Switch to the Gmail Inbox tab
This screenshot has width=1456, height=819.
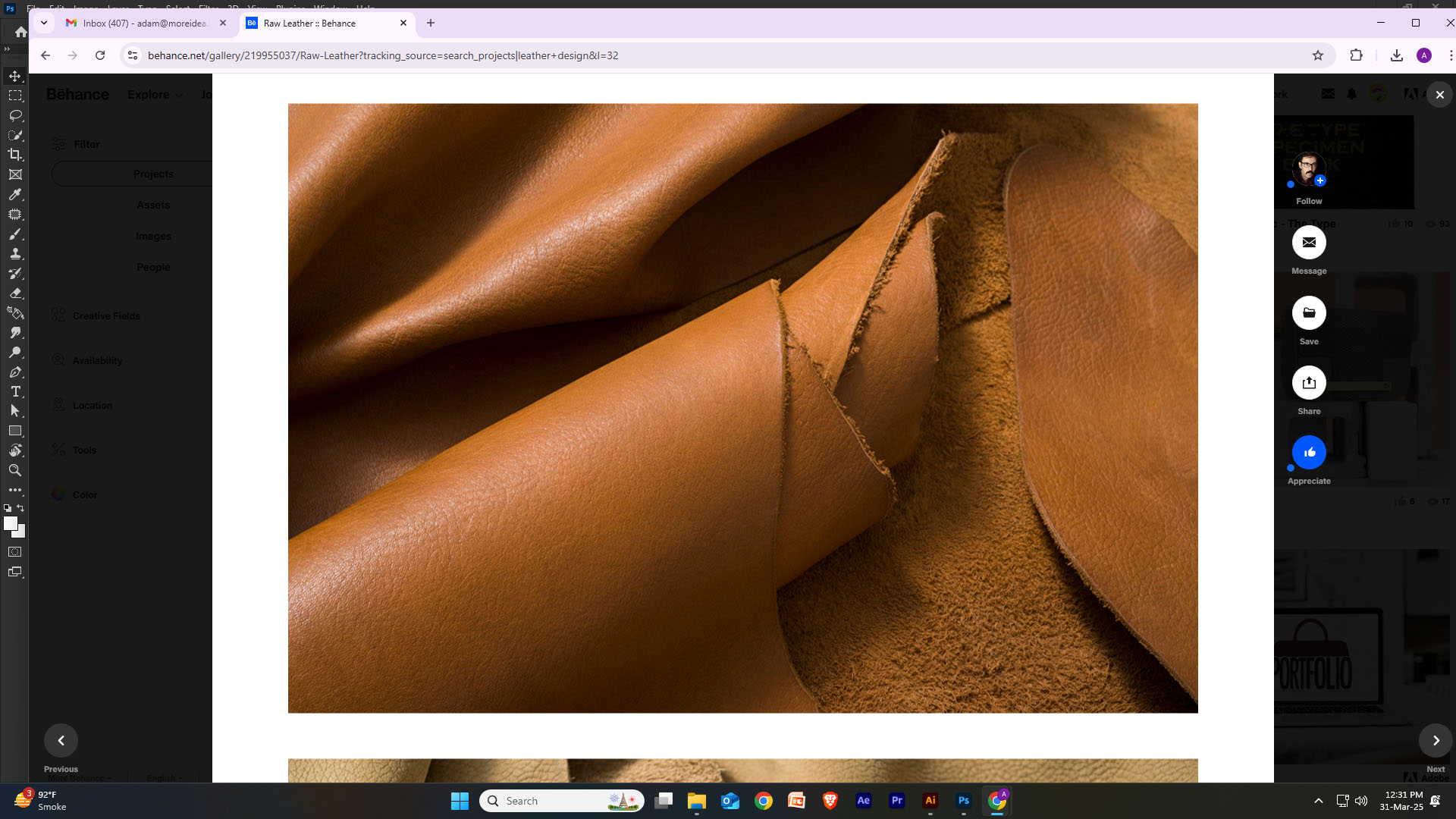pos(144,24)
